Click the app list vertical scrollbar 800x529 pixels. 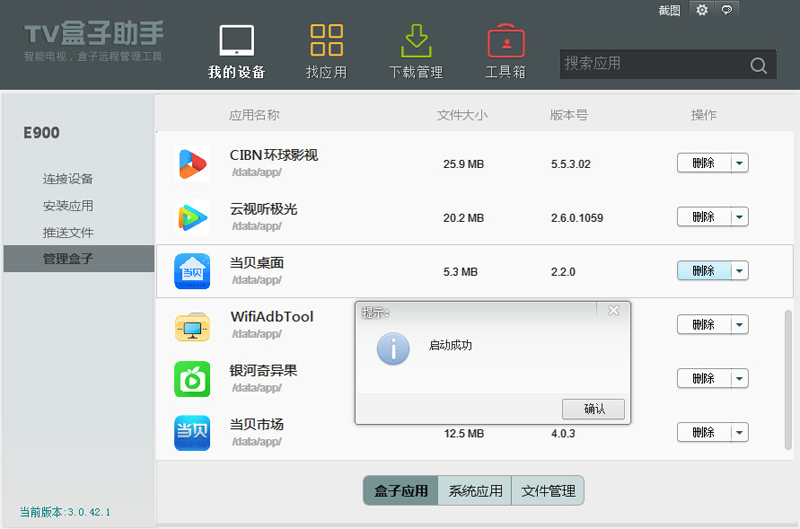[x=788, y=380]
